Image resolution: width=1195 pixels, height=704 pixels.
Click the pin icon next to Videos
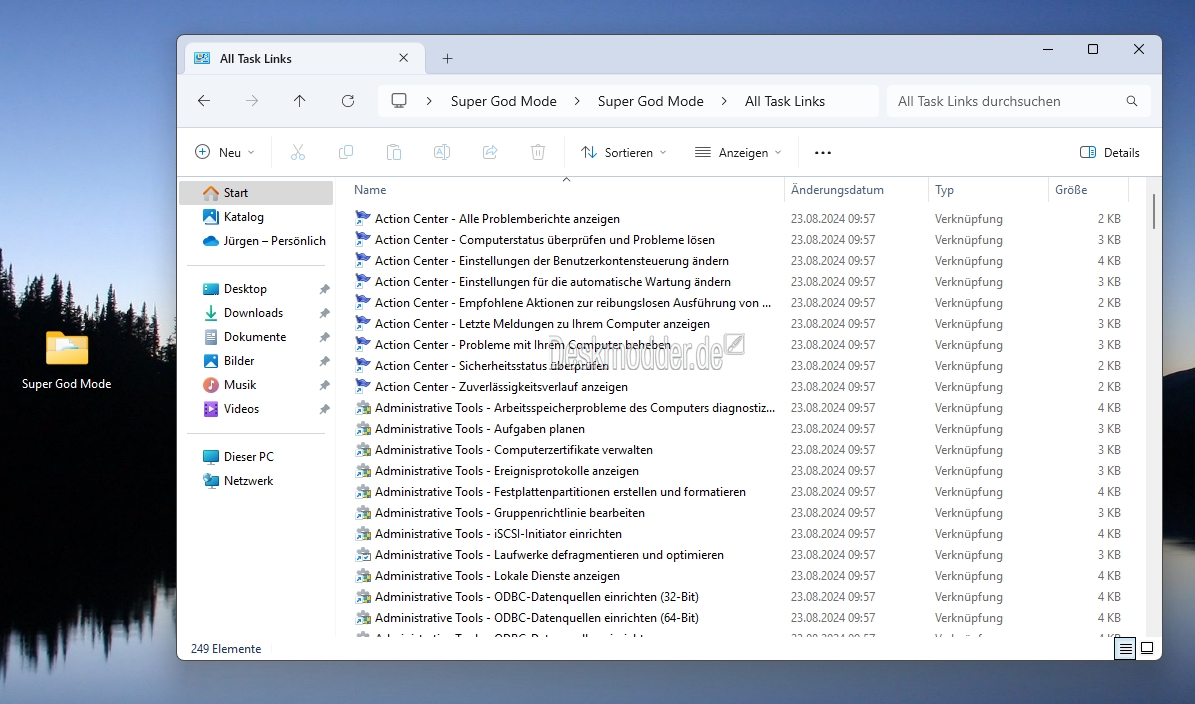pyautogui.click(x=325, y=409)
